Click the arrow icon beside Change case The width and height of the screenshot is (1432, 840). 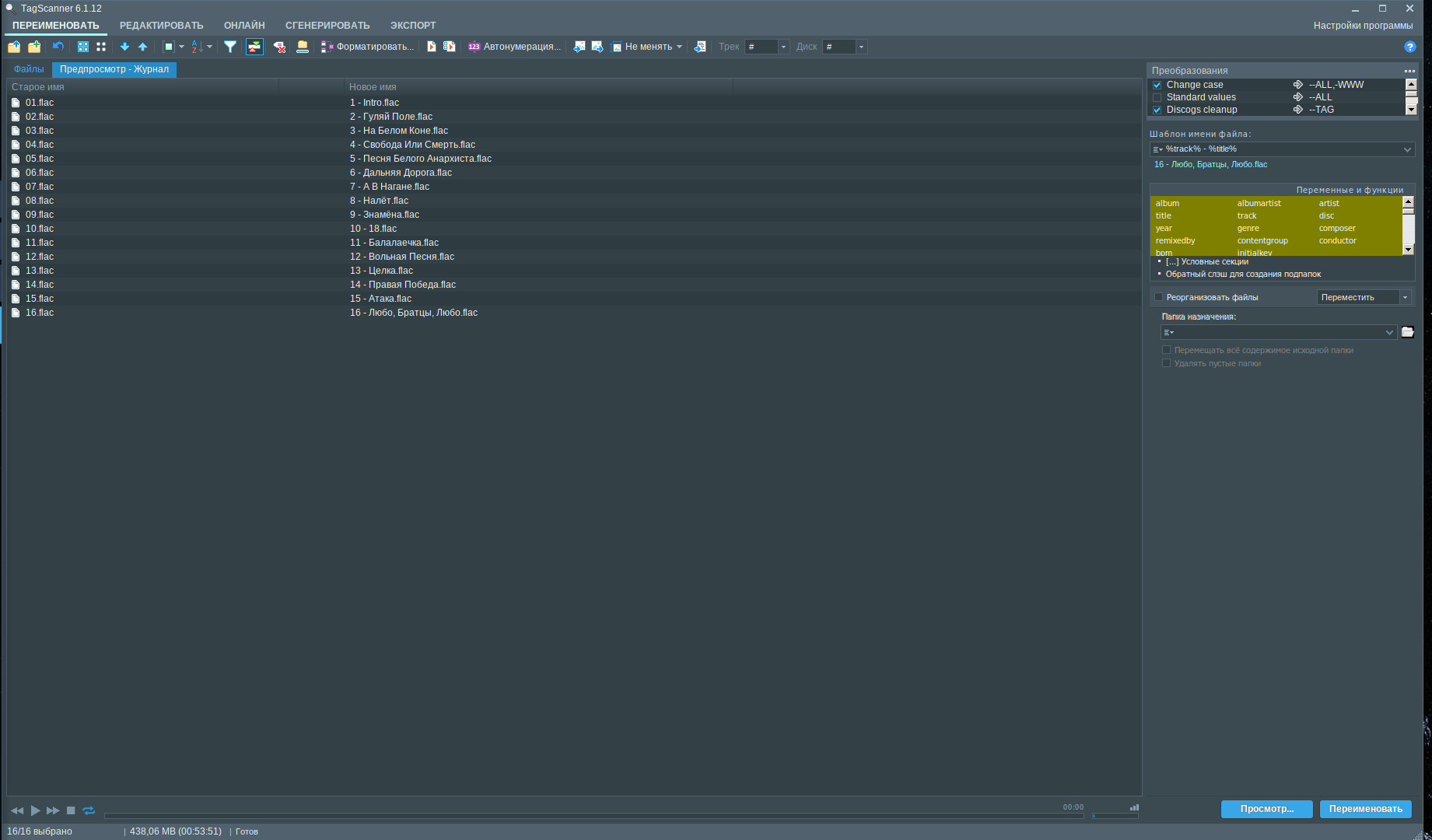point(1297,85)
